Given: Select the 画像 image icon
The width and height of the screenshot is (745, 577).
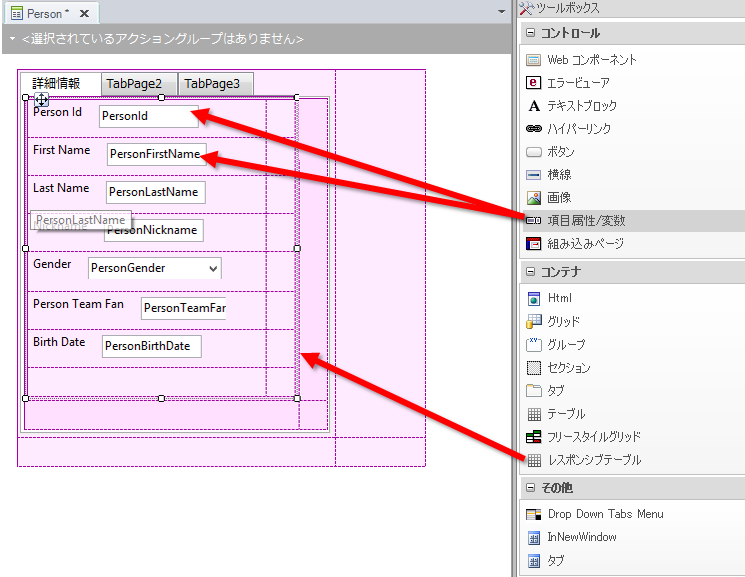Looking at the screenshot, I should click(534, 198).
